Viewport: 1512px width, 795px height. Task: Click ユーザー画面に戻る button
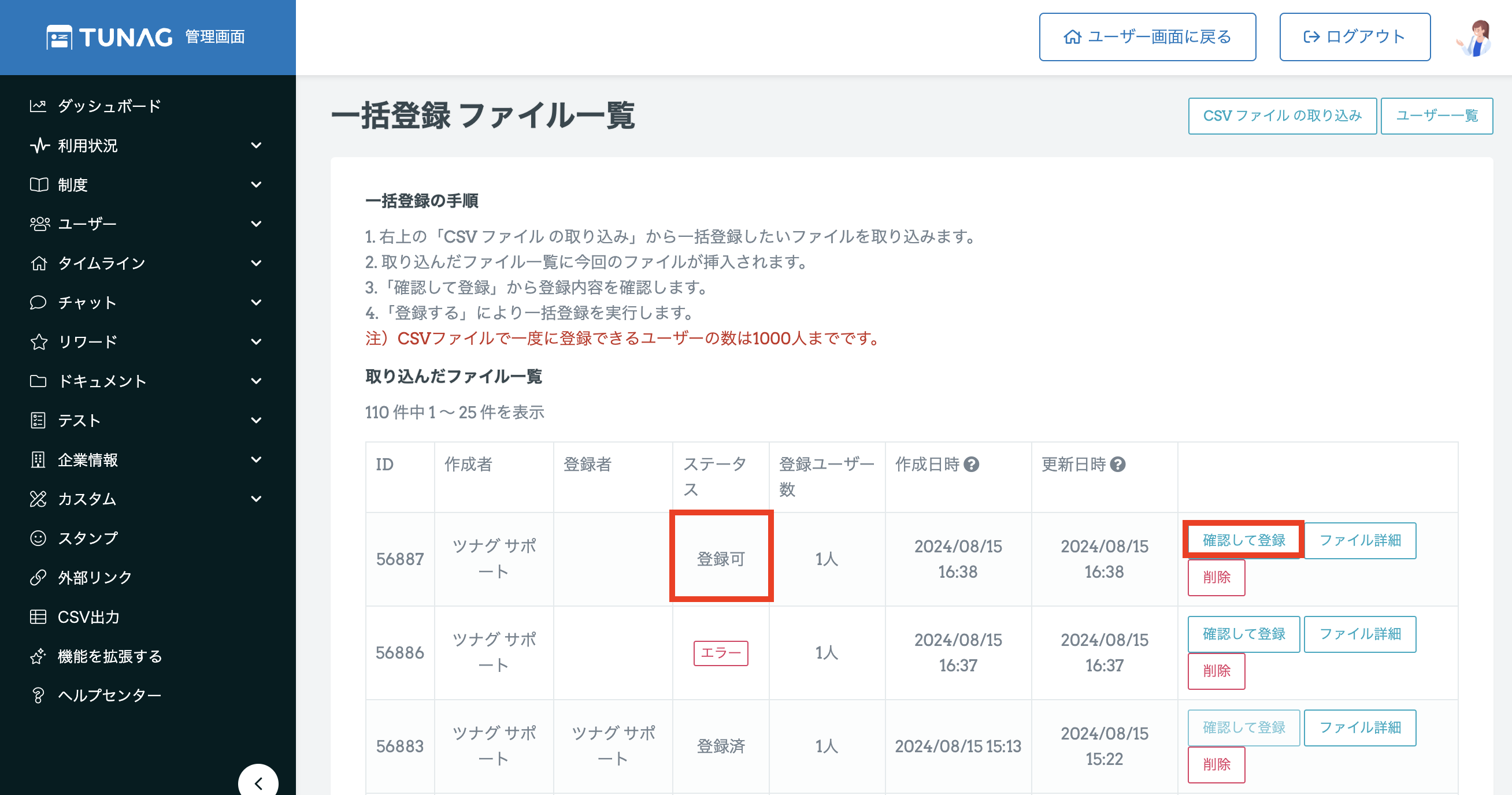coord(1147,37)
